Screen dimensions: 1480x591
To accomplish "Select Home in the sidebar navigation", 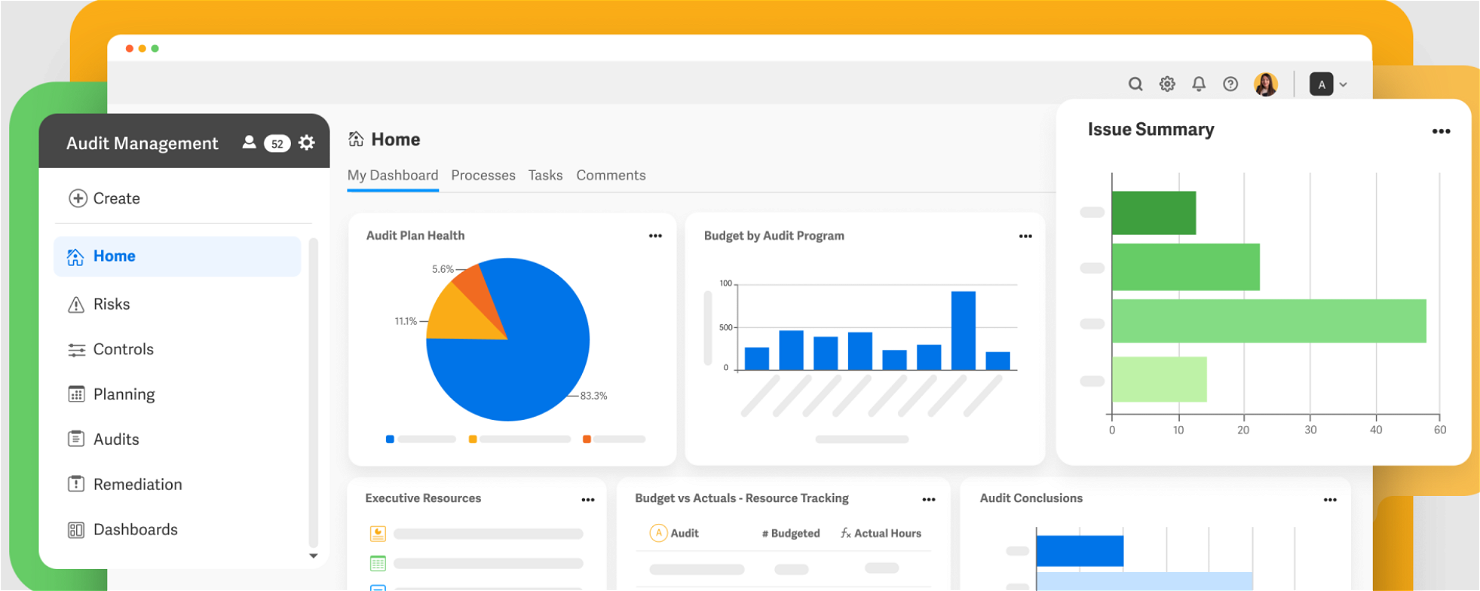I will point(114,256).
